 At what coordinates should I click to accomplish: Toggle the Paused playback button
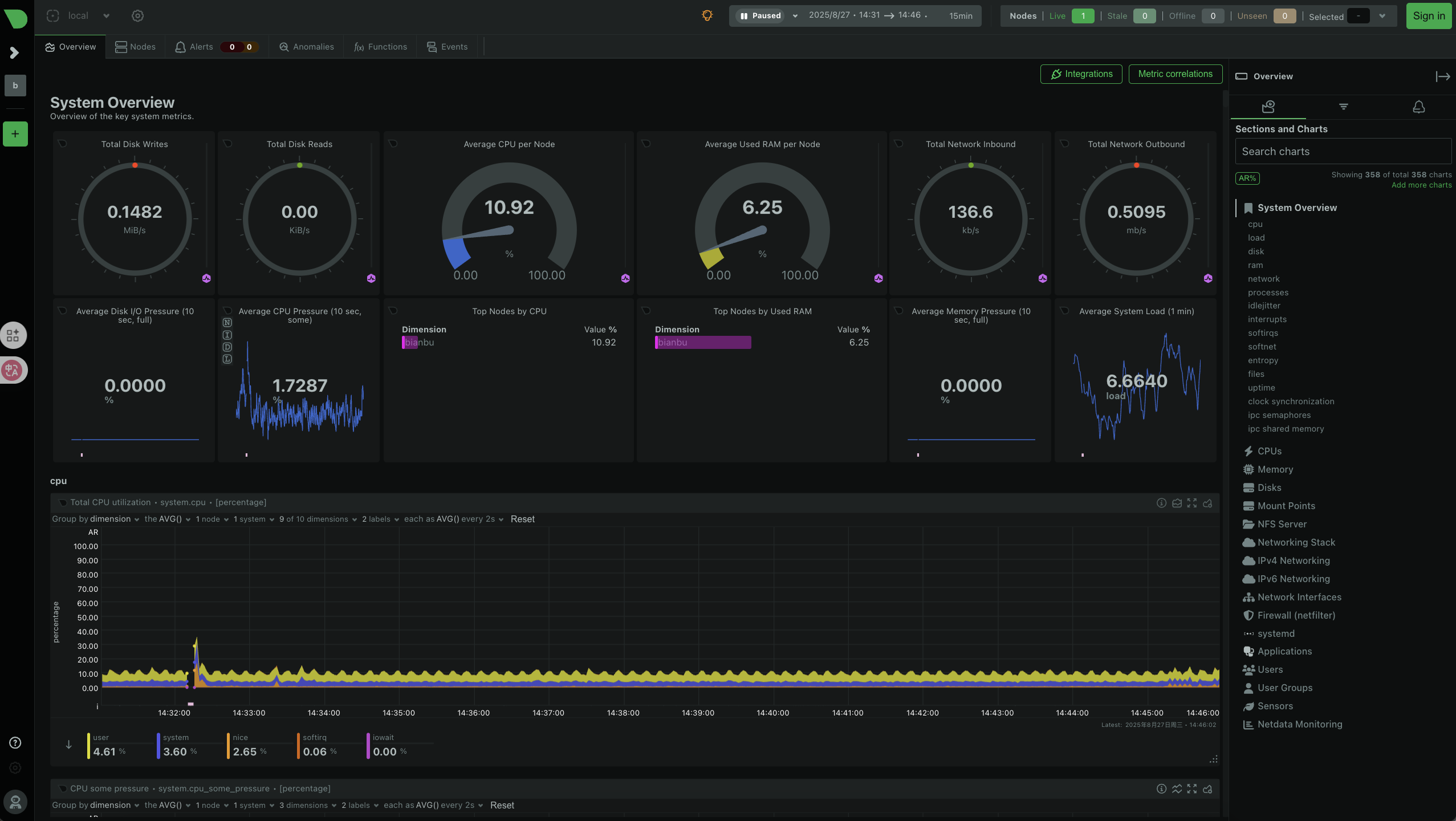761,16
